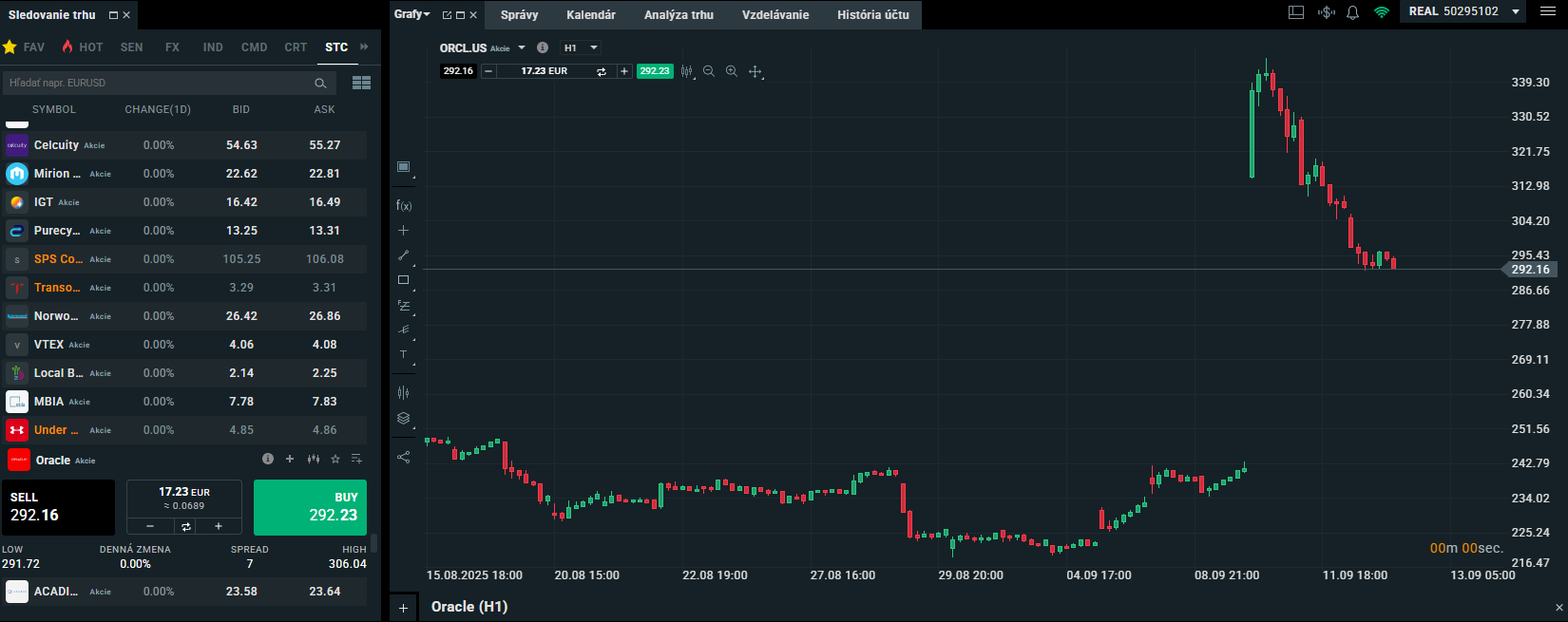Viewport: 1568px width, 622px height.
Task: Select the rectangle shape drawing tool
Action: coord(404,280)
